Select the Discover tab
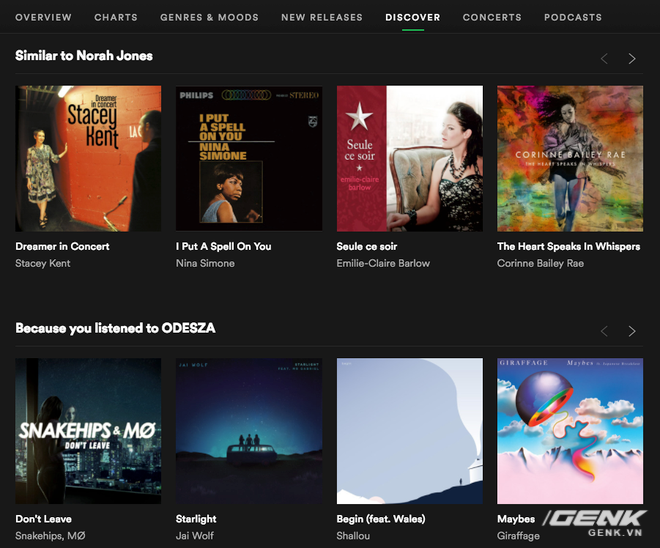The image size is (660, 548). coord(412,17)
